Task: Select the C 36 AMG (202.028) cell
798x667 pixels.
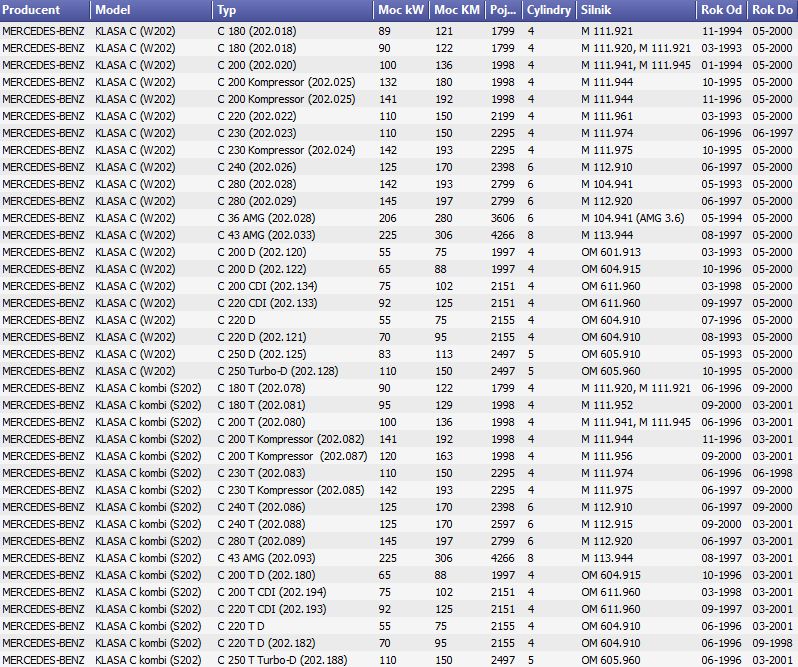Action: pos(266,218)
